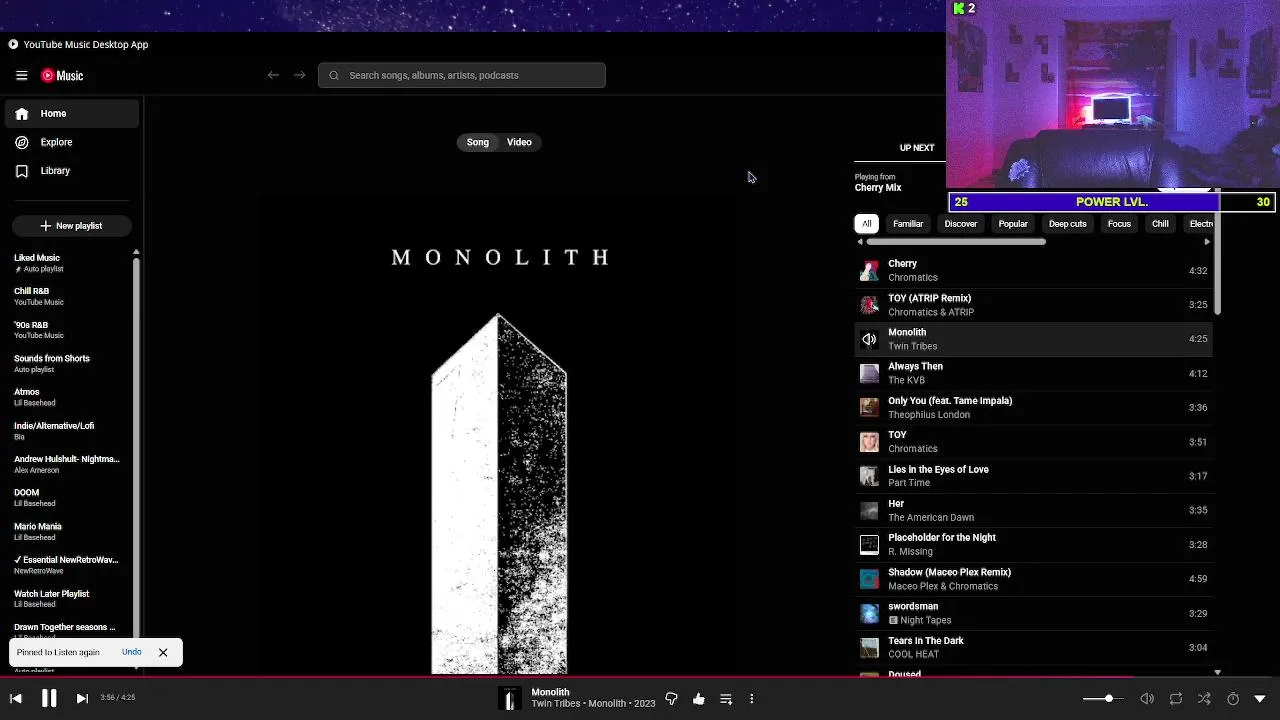Click the search field for songs and albums
The image size is (1280, 720).
click(x=461, y=75)
